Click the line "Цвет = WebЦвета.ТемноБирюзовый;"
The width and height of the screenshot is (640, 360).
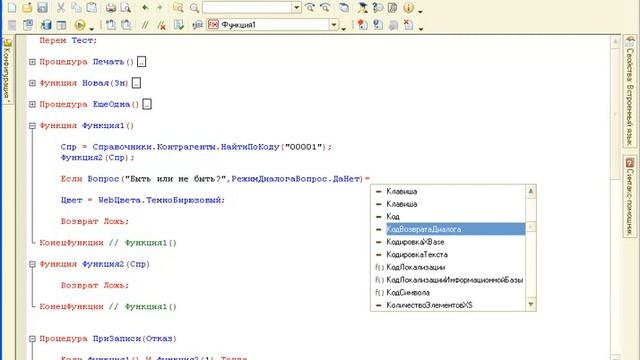point(143,200)
